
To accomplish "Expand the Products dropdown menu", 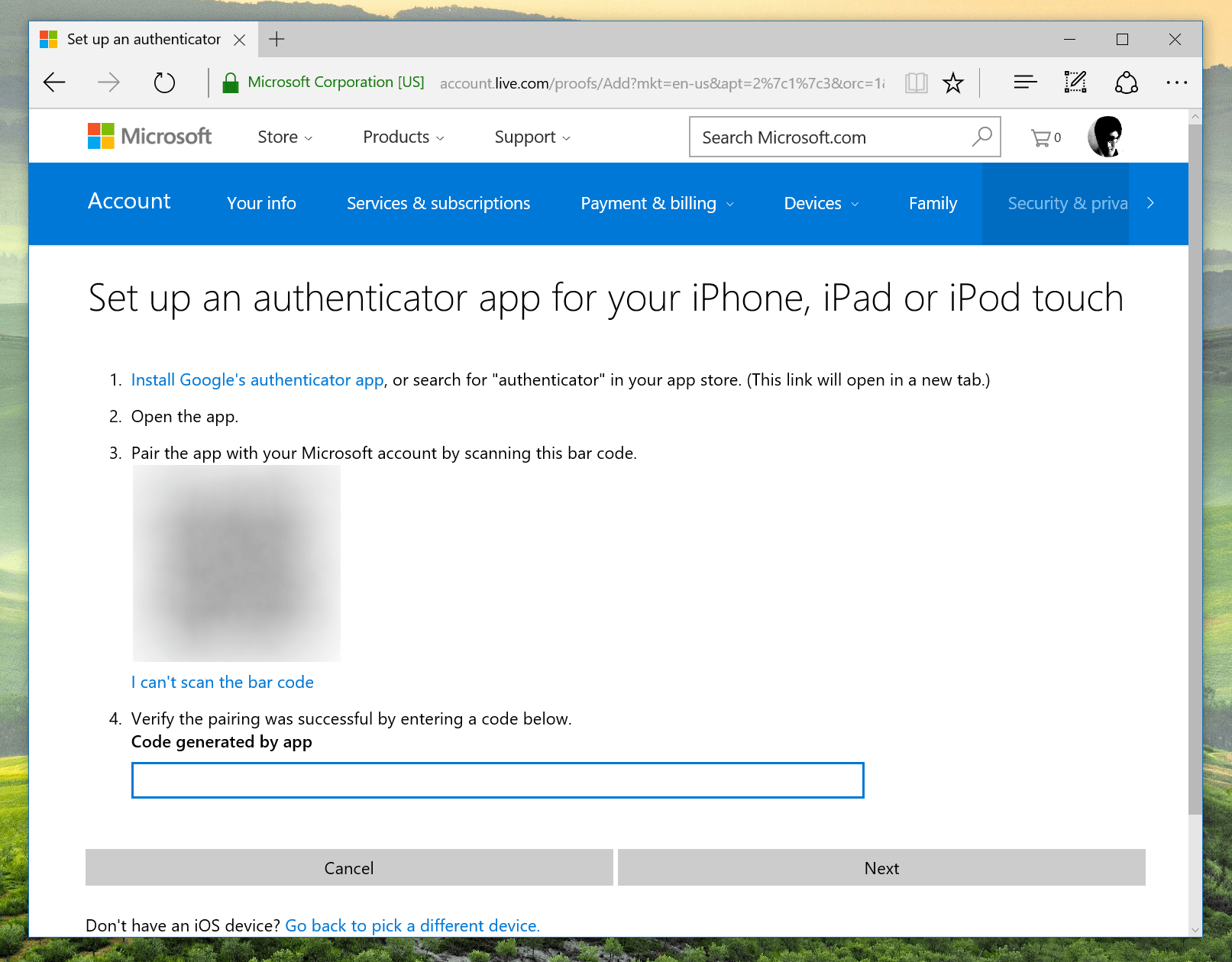I will (403, 137).
